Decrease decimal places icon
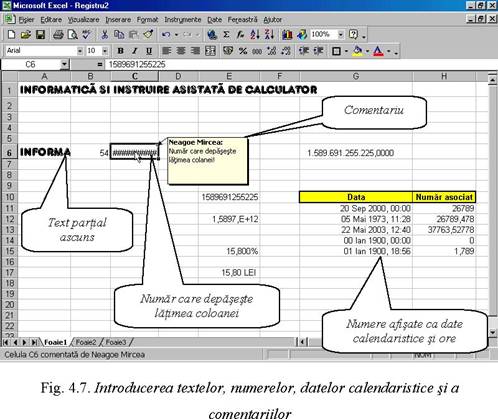498x419 pixels. (286, 51)
